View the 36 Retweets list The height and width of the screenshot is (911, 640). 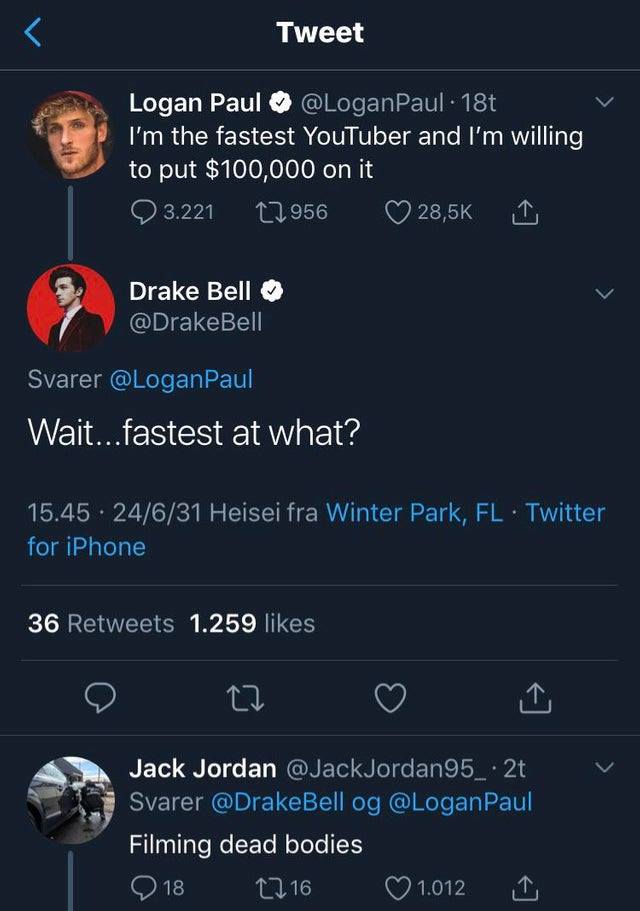click(101, 623)
